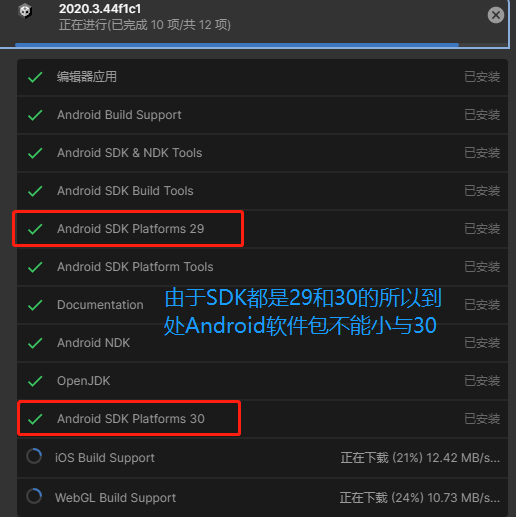Screen dimensions: 516x517
Task: Click the checkmark next to 编辑器应用
Action: (x=35, y=77)
